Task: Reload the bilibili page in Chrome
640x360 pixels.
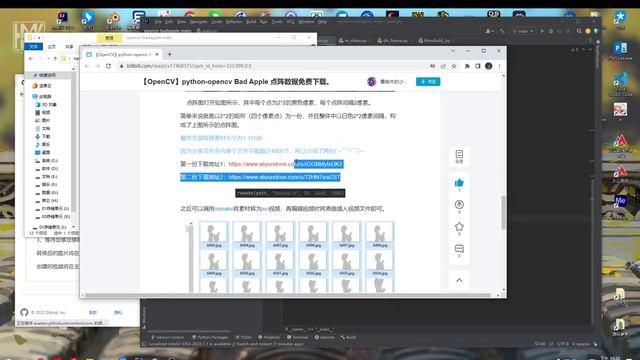Action: [108, 66]
